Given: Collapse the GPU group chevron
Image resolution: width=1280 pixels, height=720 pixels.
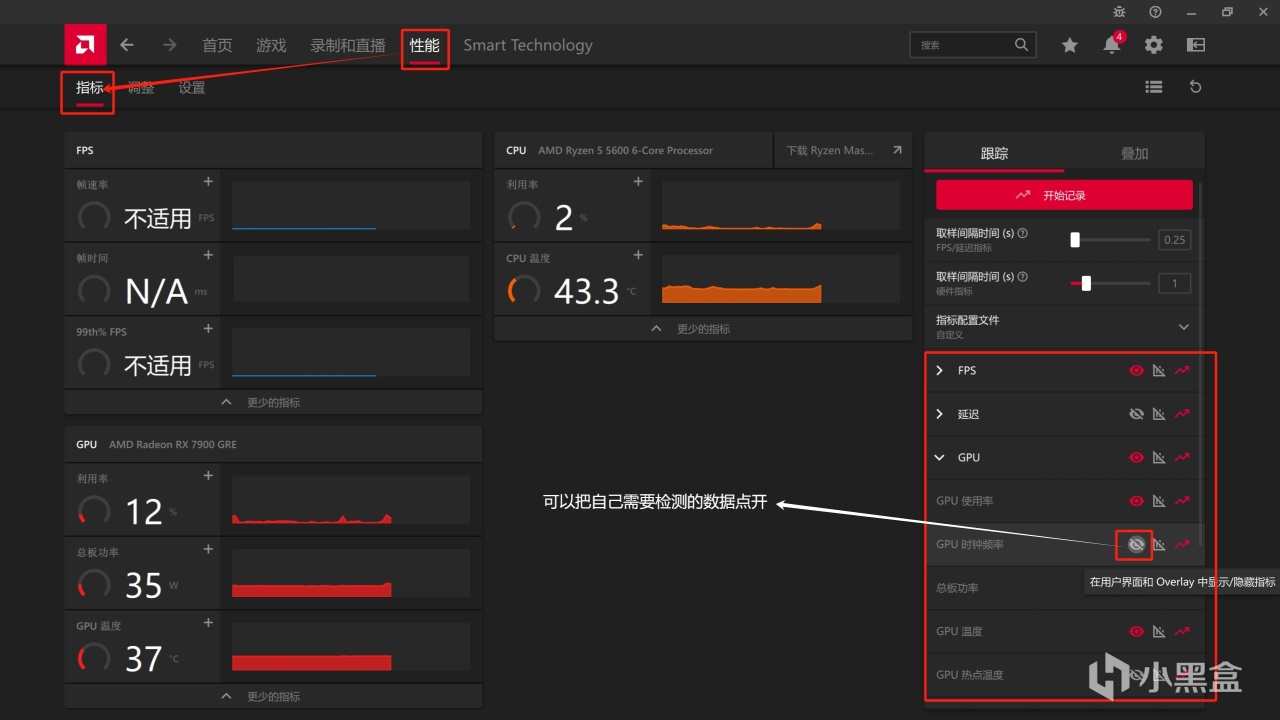Looking at the screenshot, I should point(939,457).
